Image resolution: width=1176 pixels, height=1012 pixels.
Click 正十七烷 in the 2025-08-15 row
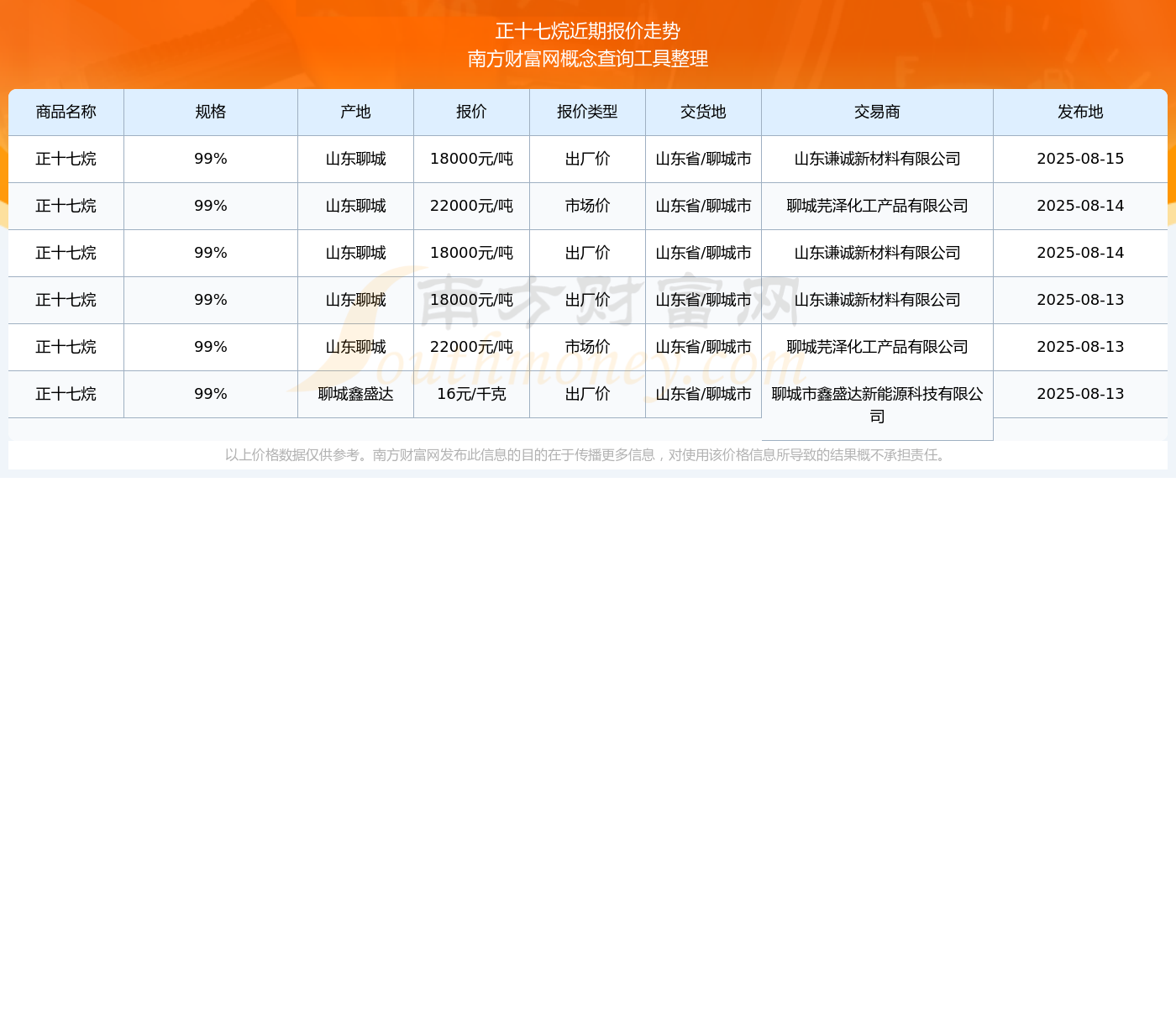[x=66, y=159]
